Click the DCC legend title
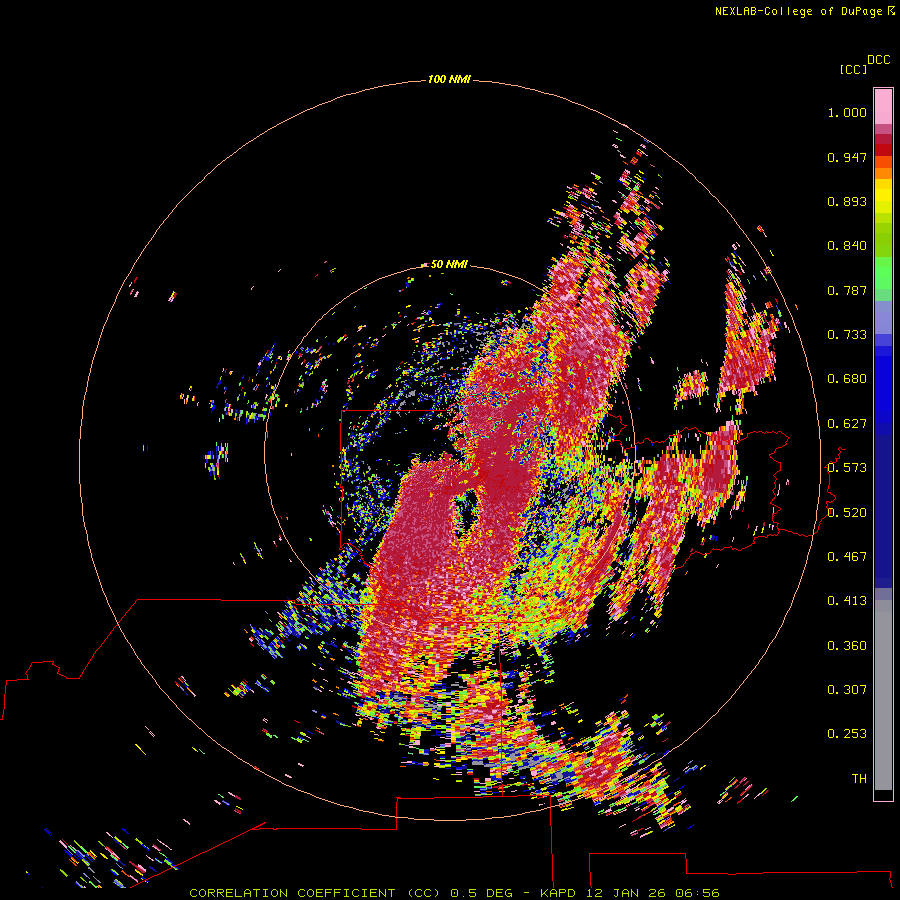 [878, 60]
